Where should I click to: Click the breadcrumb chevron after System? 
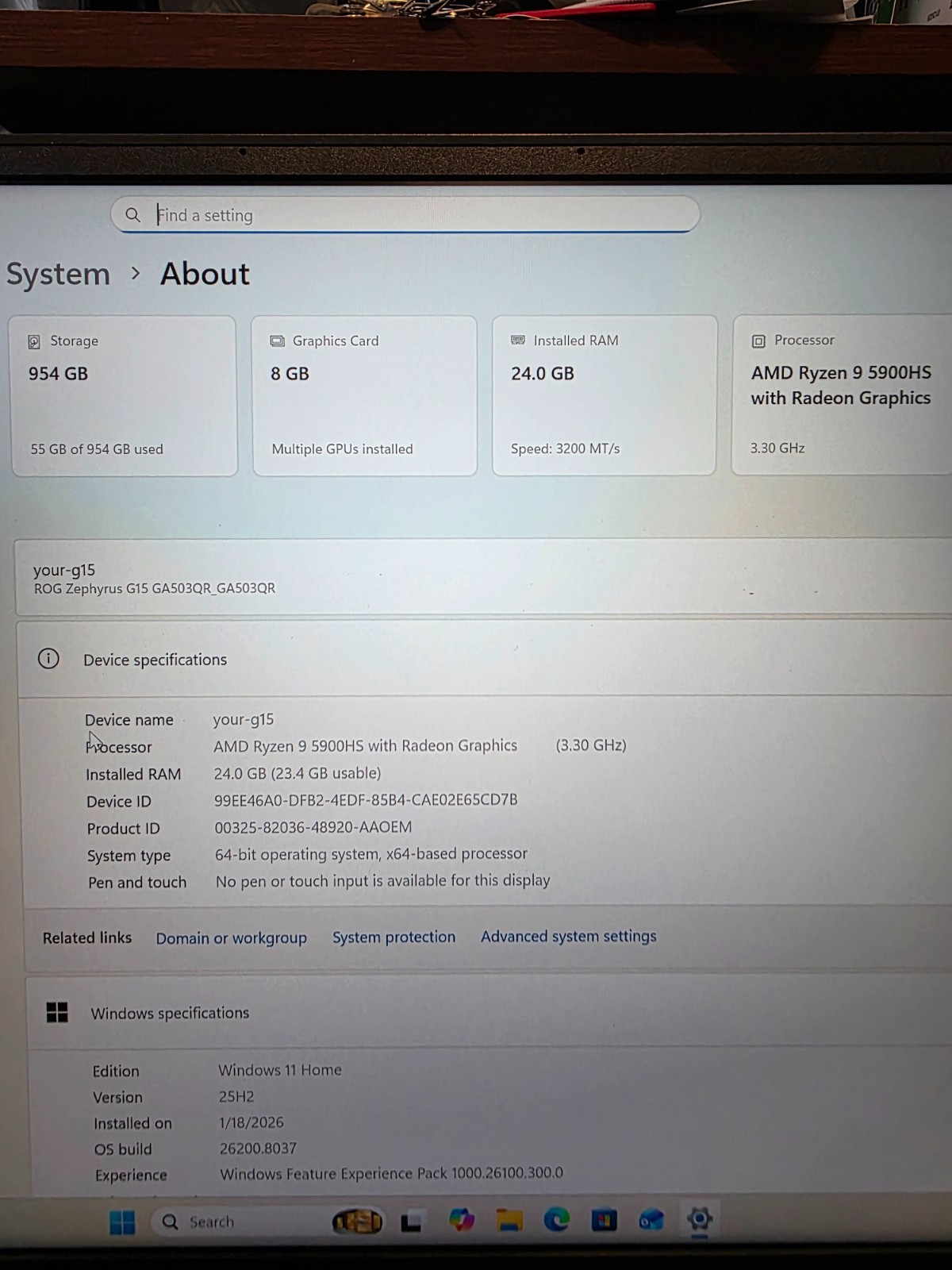(136, 274)
